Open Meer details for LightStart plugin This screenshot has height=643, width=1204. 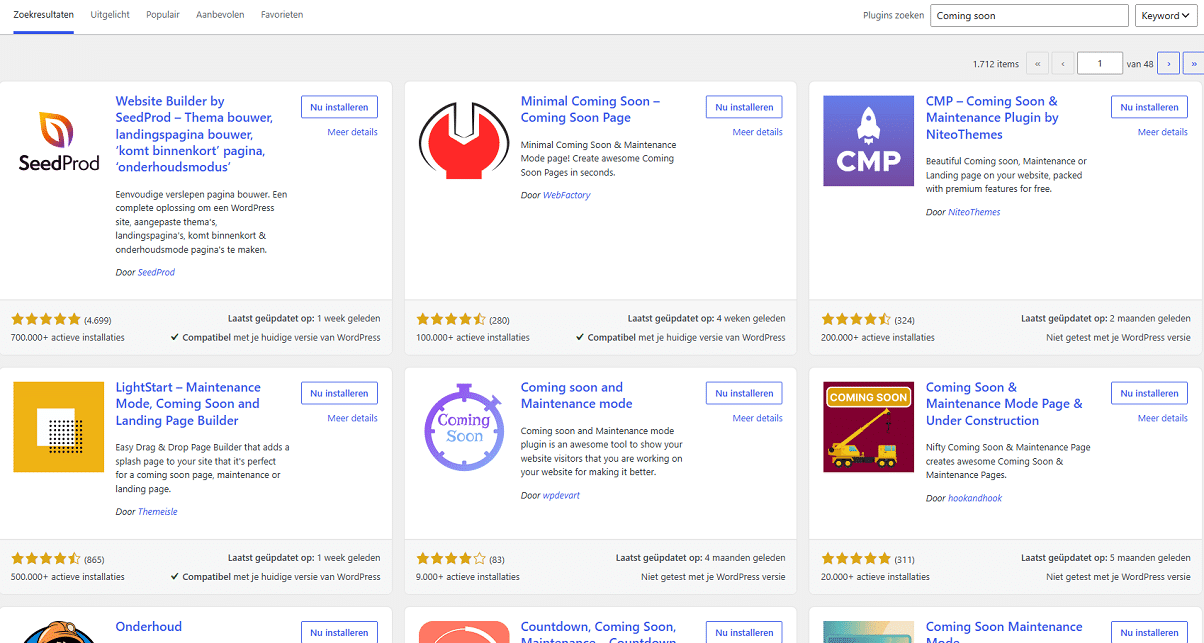[352, 418]
